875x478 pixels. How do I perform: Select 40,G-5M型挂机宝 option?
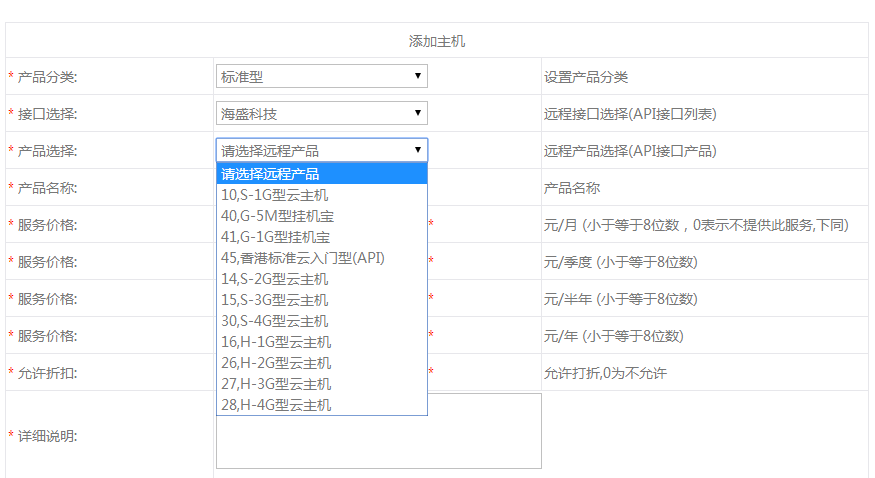coord(321,216)
